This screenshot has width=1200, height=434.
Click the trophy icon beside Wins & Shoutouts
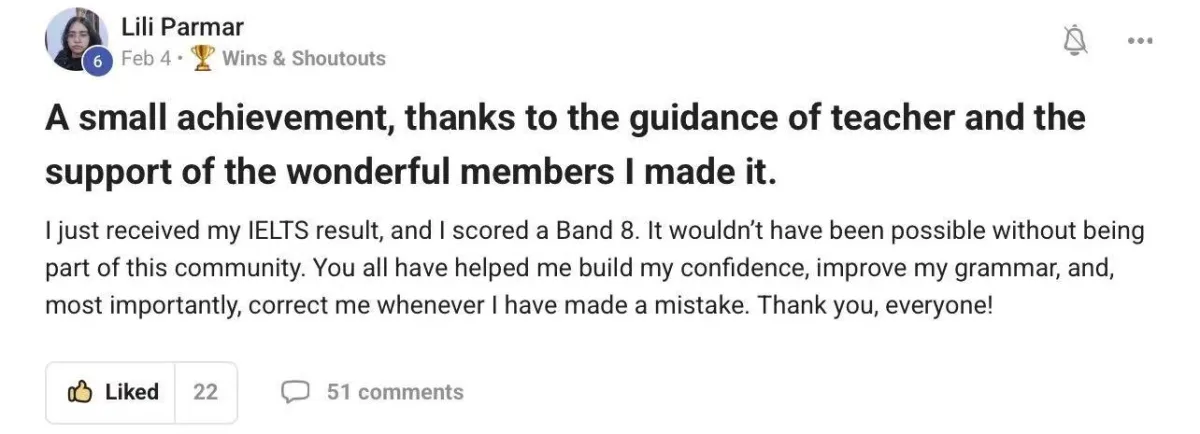point(203,58)
